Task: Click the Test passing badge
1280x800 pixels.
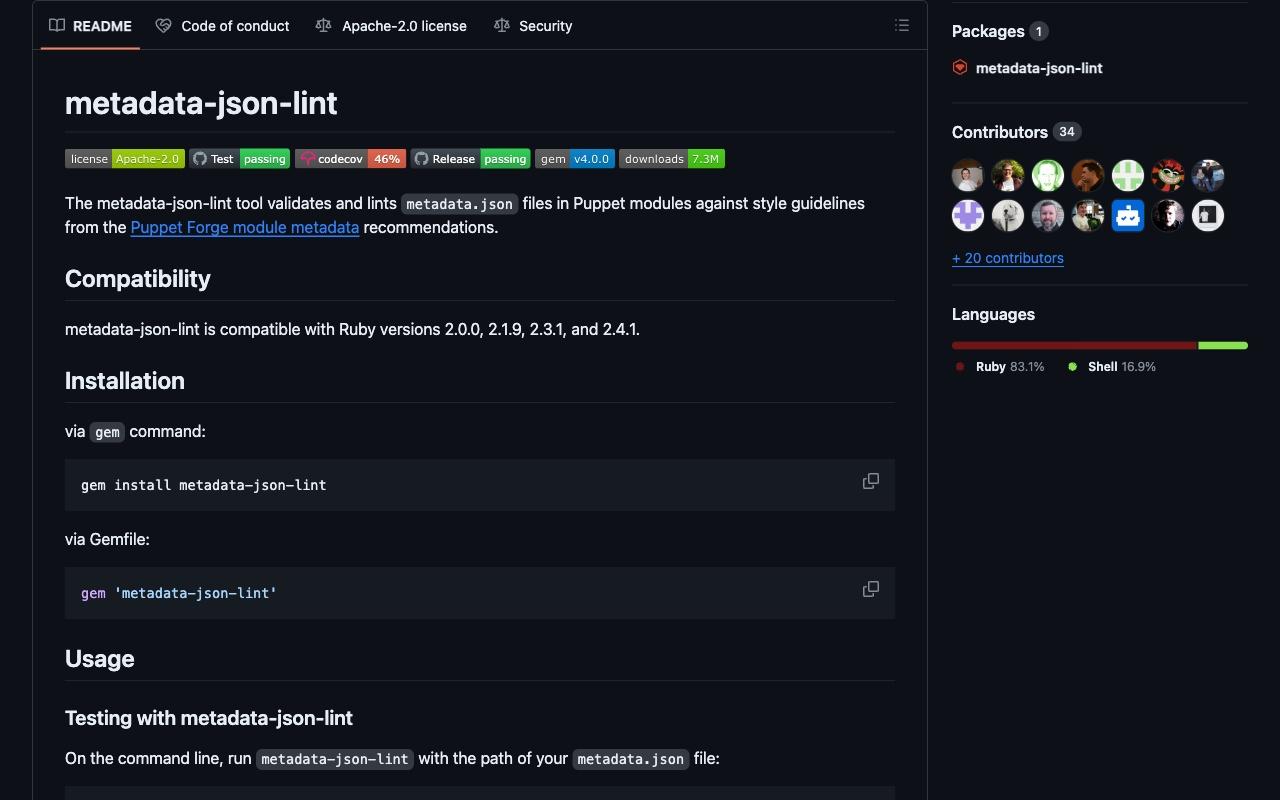Action: click(240, 159)
